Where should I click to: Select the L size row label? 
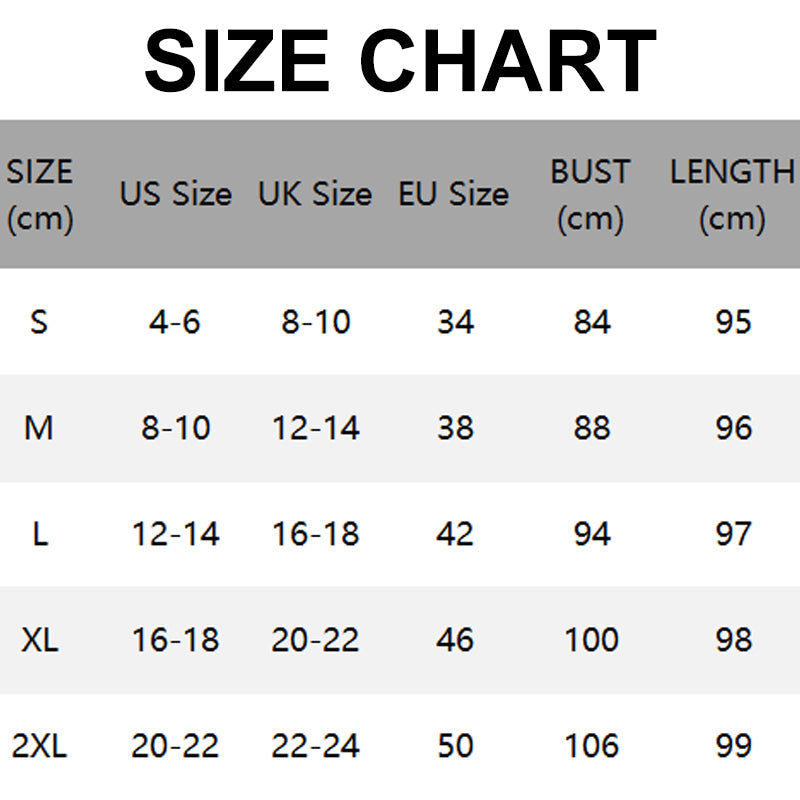pos(40,534)
